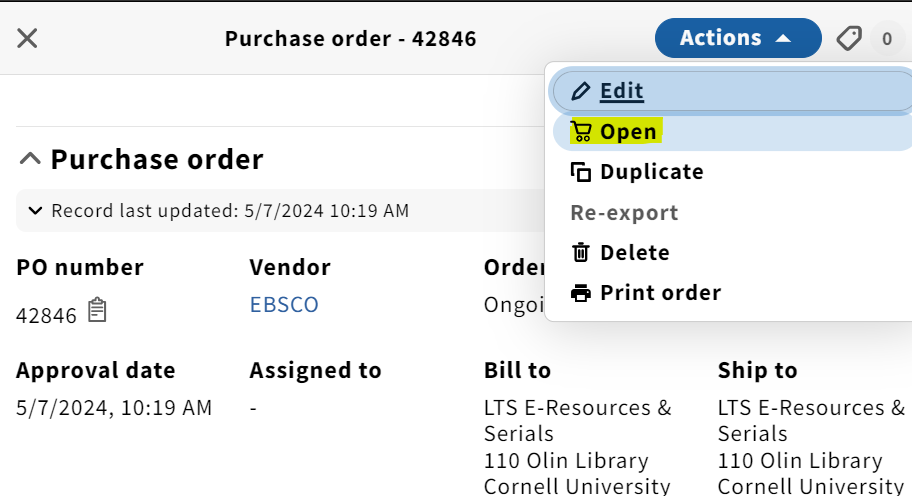
Task: Click the Approval date value text
Action: coord(114,408)
